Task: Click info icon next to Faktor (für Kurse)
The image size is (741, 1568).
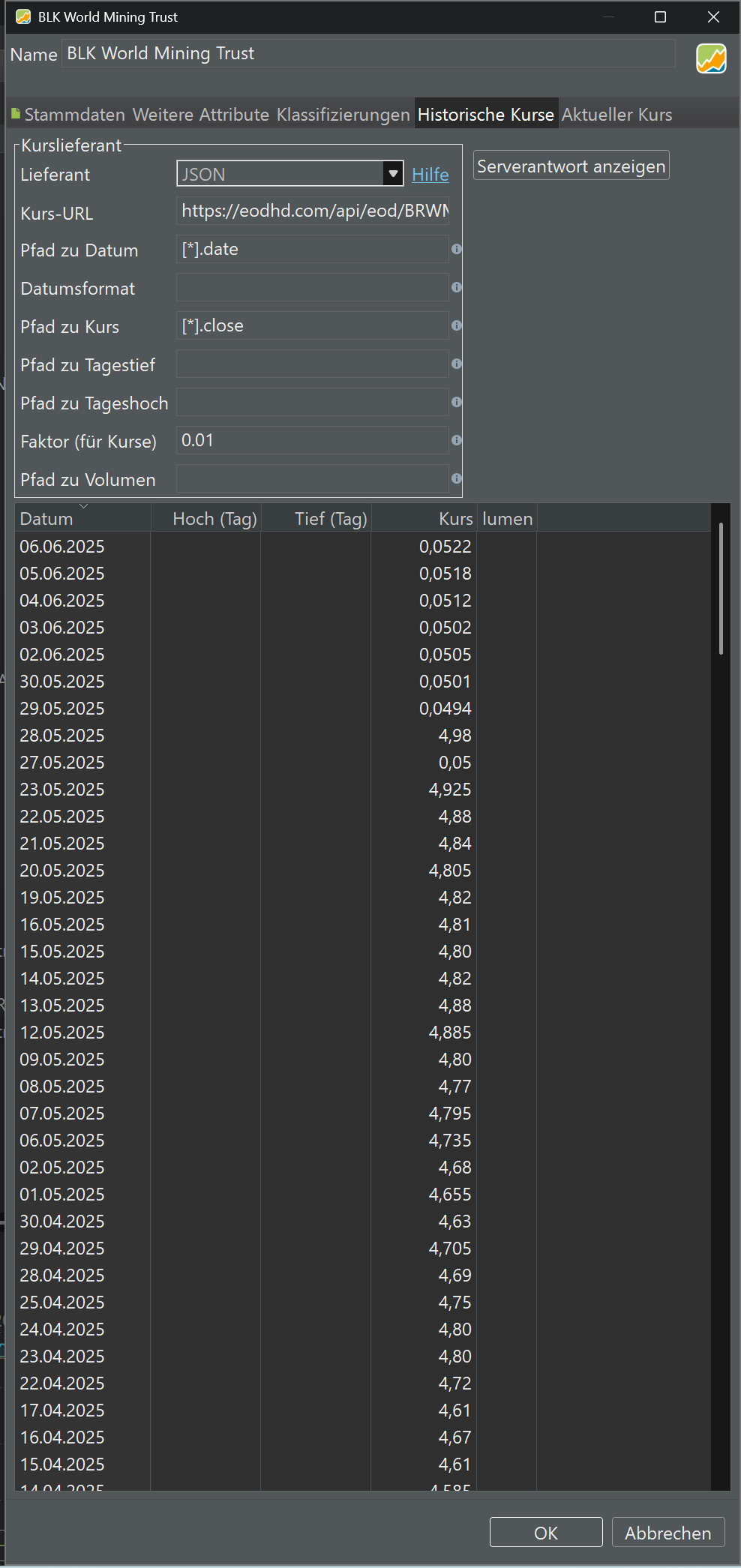Action: (x=456, y=440)
